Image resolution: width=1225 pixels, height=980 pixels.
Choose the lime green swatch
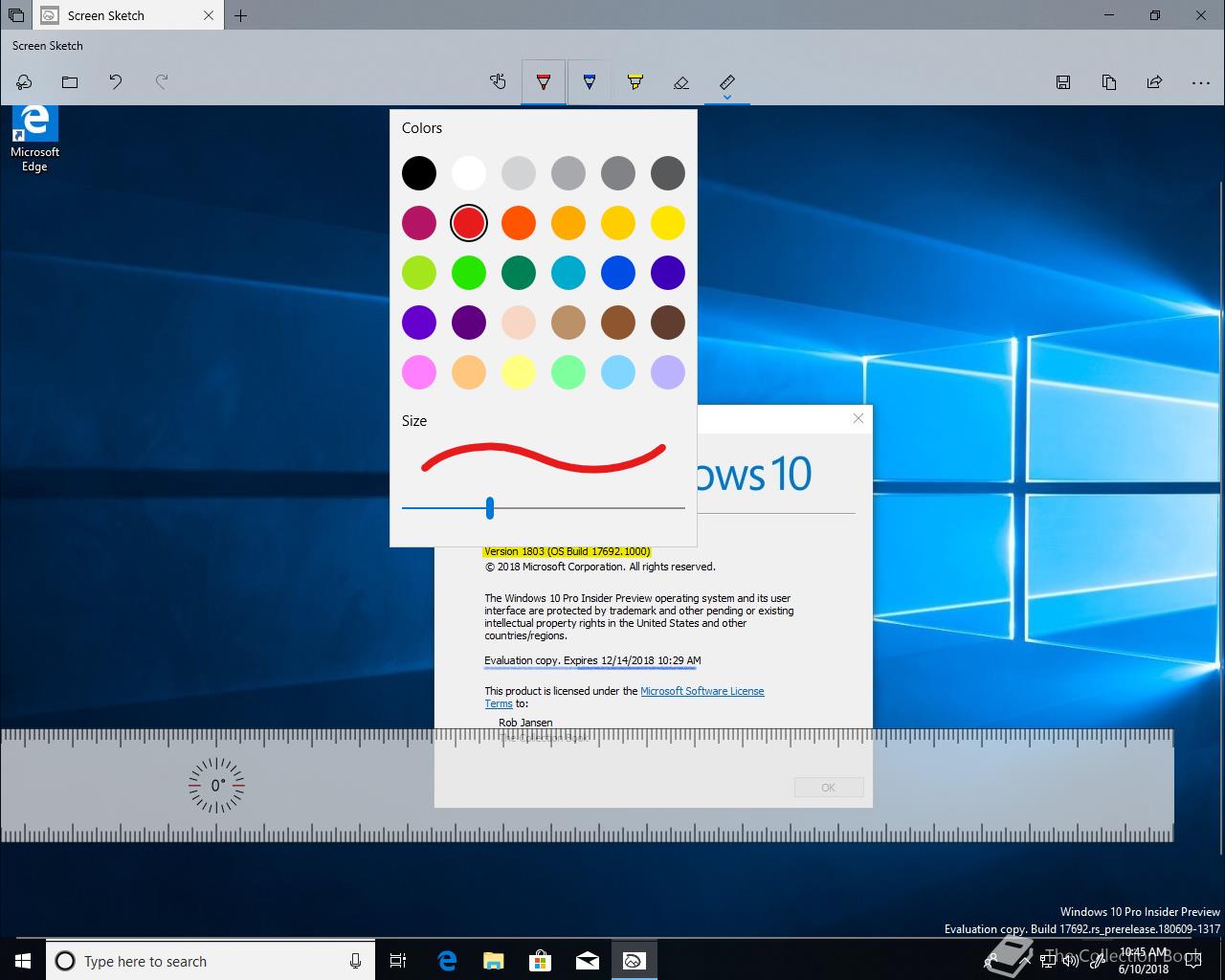(419, 273)
